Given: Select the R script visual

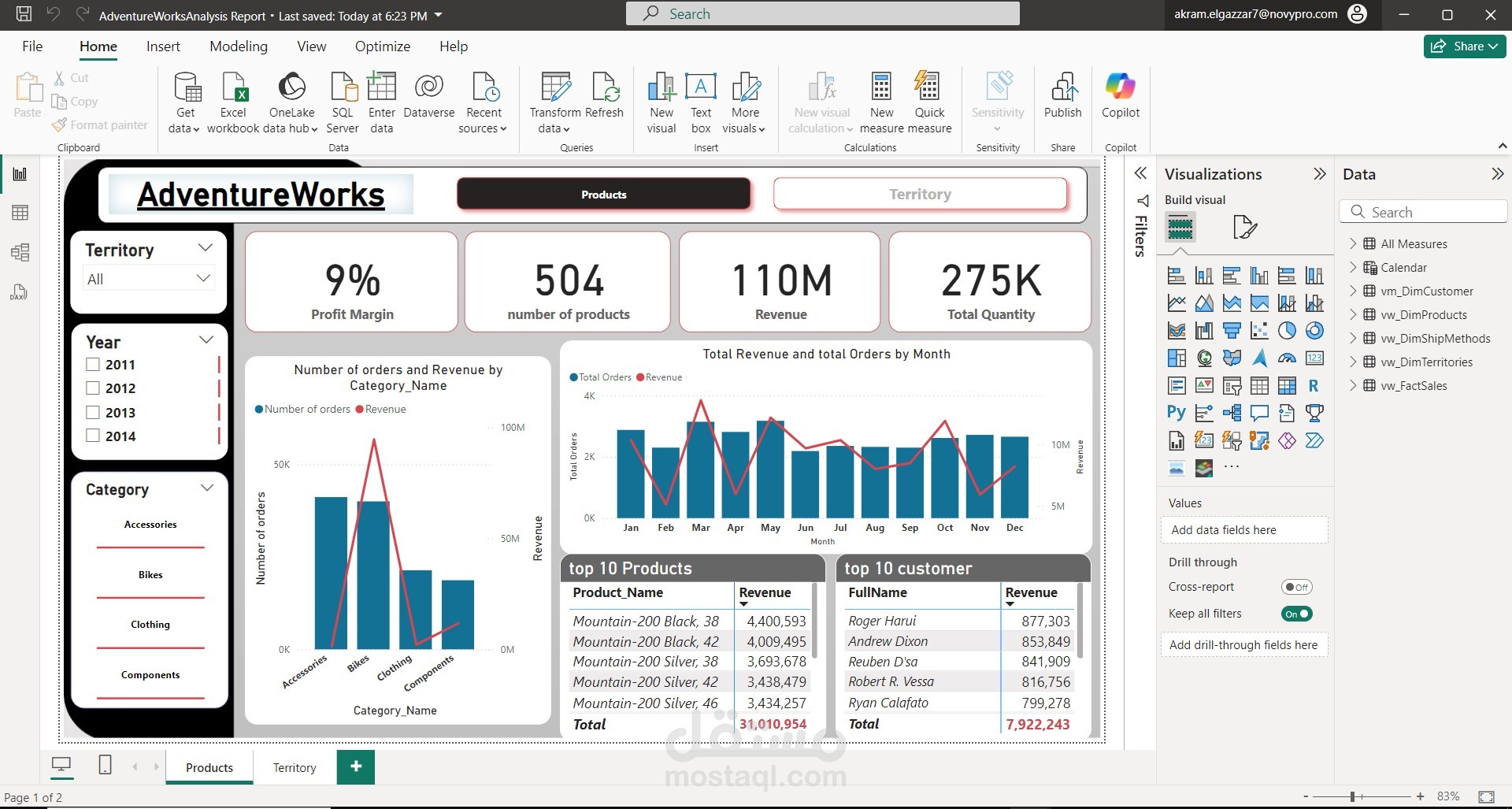Looking at the screenshot, I should 1314,386.
